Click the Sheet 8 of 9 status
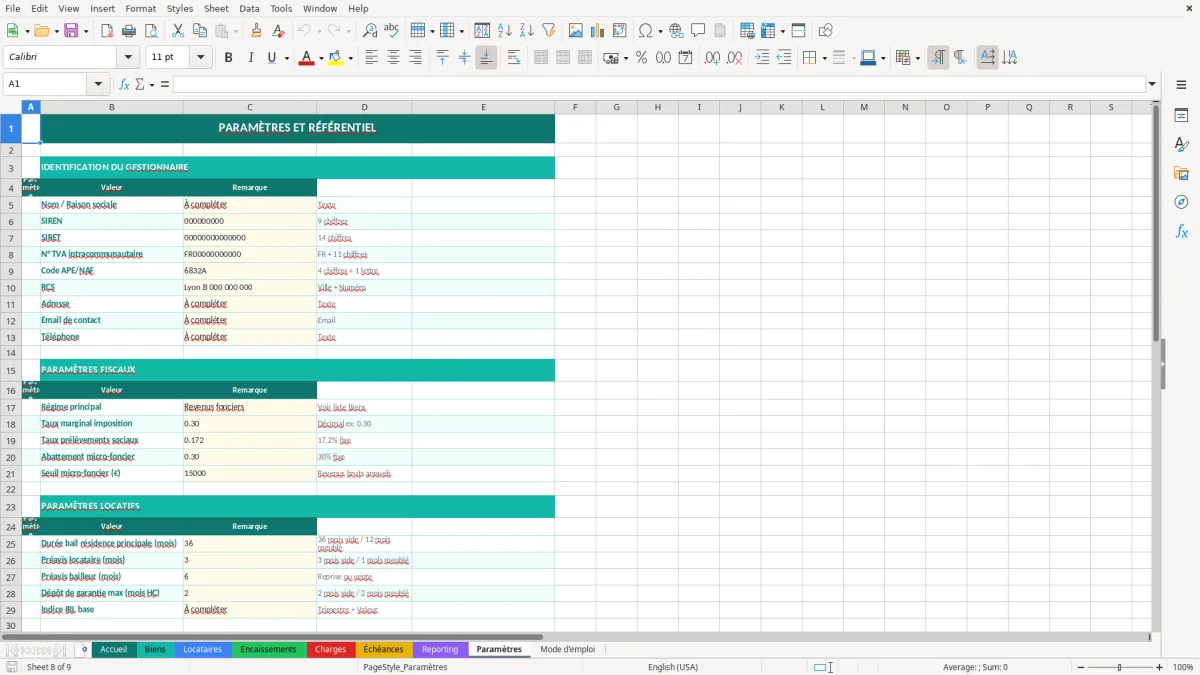The height and width of the screenshot is (675, 1200). 49,667
